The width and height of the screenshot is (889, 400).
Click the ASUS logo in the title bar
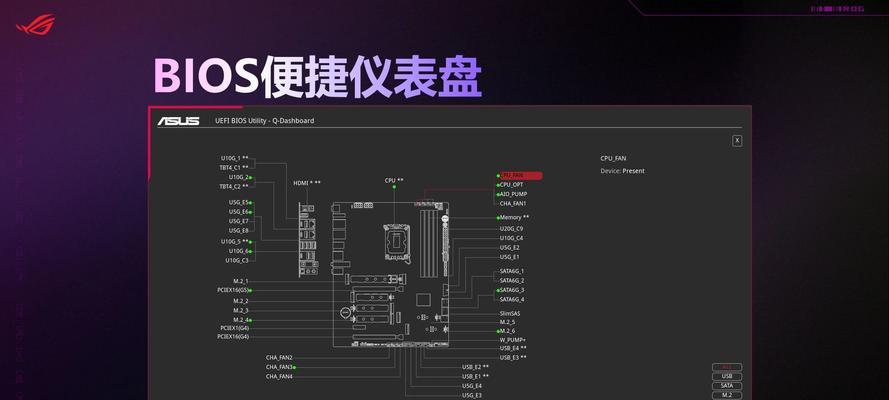pos(179,121)
